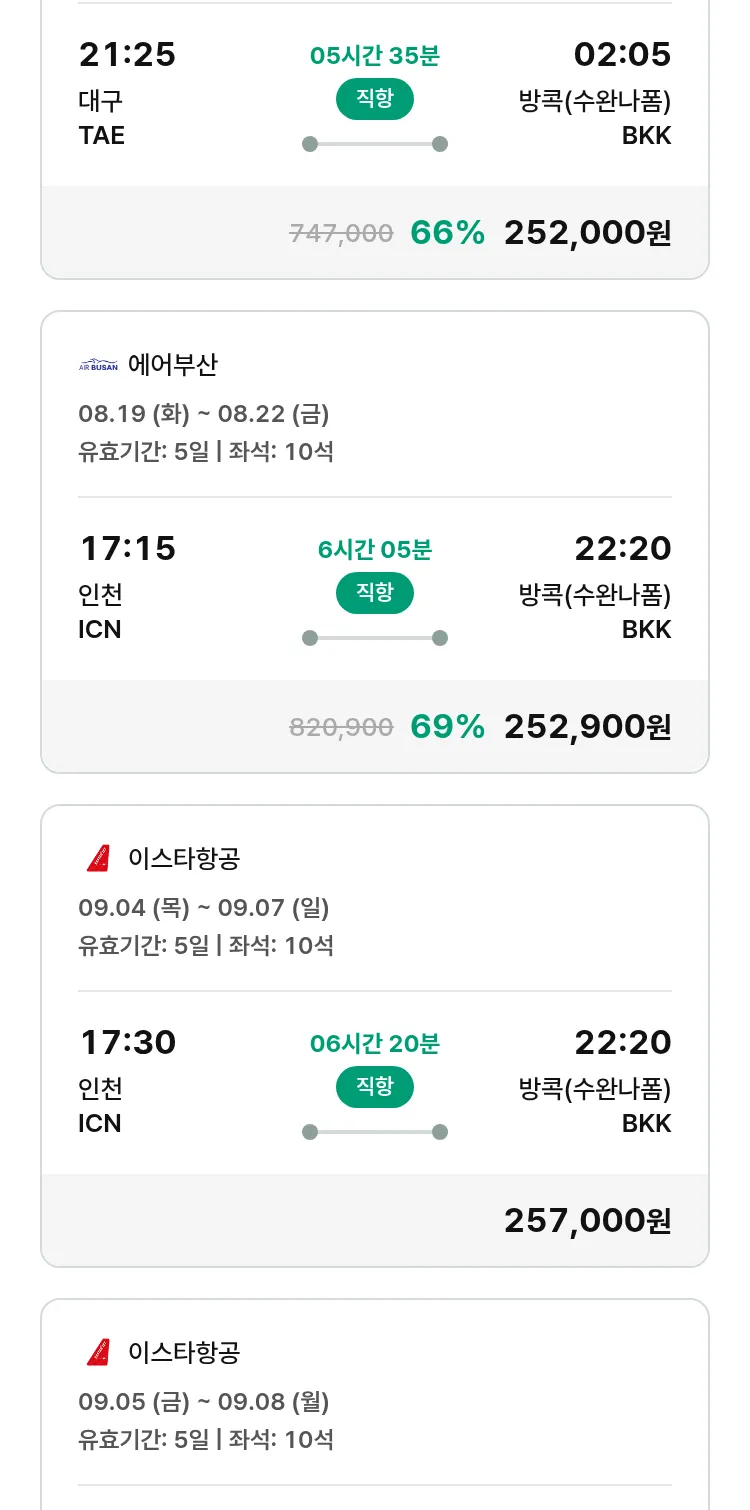Screen dimensions: 750x1510
Task: Click Eastar Jet logo on 09.04 flight card
Action: pyautogui.click(x=98, y=859)
